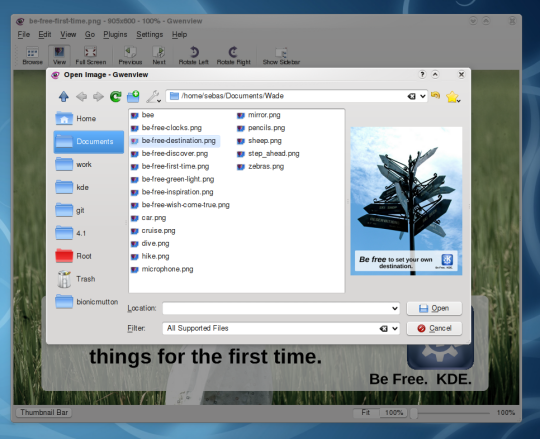
Task: Click the dialog help question mark
Action: pyautogui.click(x=422, y=74)
